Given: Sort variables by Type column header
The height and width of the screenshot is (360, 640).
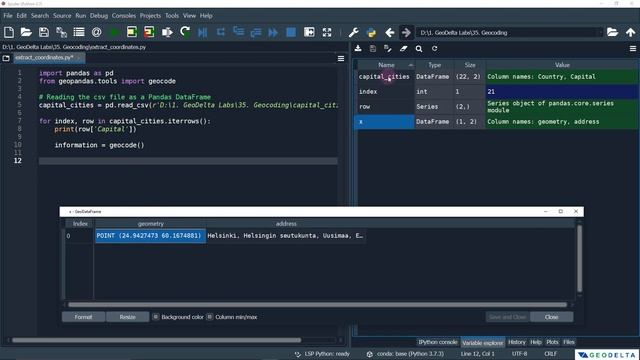Looking at the screenshot, I should 434,65.
